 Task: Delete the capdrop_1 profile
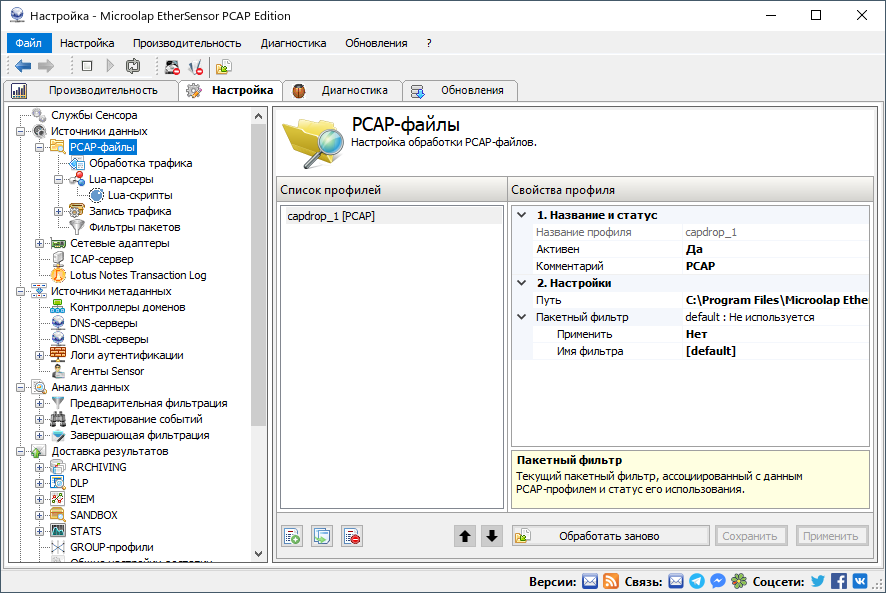pyautogui.click(x=352, y=536)
